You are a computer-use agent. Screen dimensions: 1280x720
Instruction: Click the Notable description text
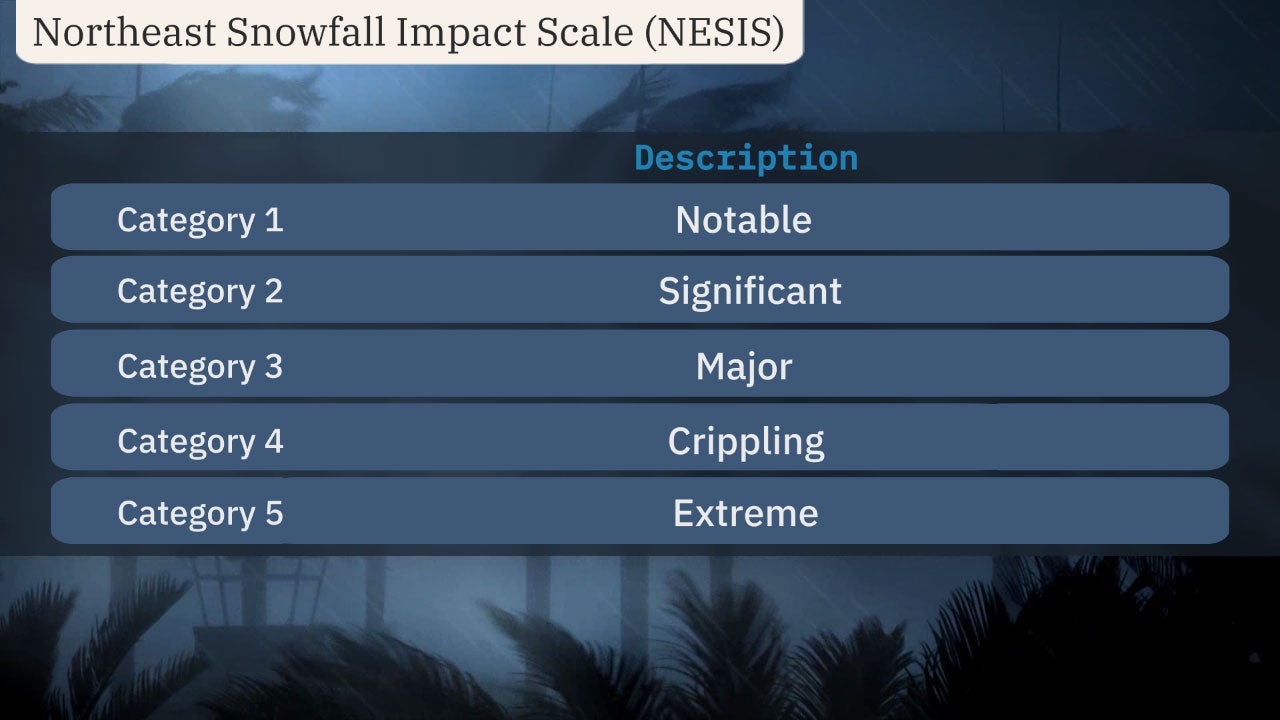click(743, 220)
